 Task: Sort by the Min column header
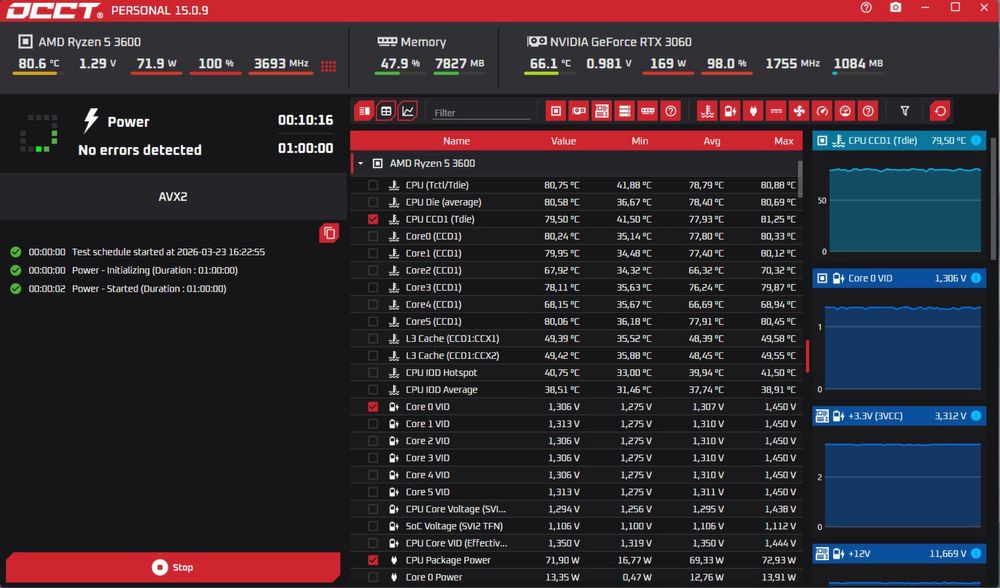tap(640, 141)
